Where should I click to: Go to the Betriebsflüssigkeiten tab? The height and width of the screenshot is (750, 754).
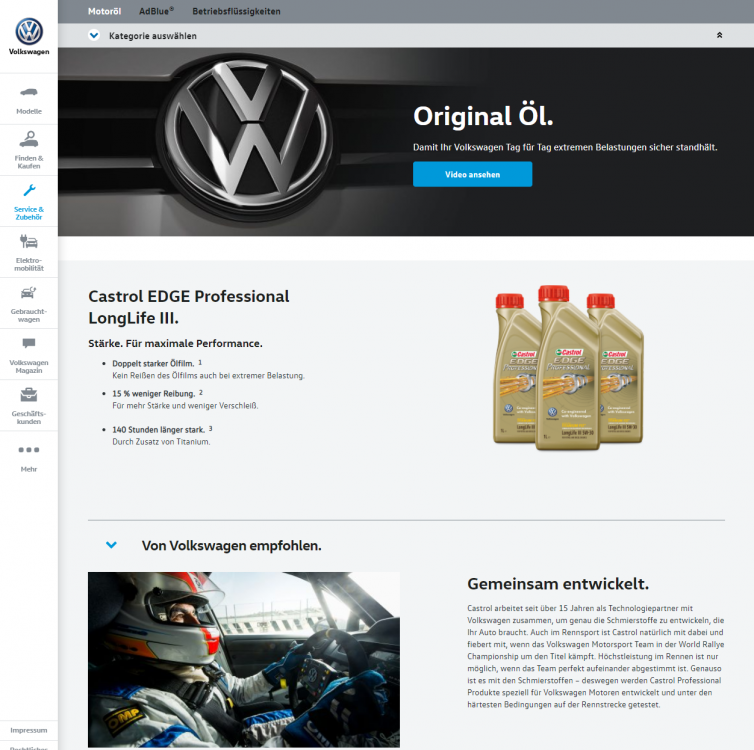pyautogui.click(x=237, y=11)
